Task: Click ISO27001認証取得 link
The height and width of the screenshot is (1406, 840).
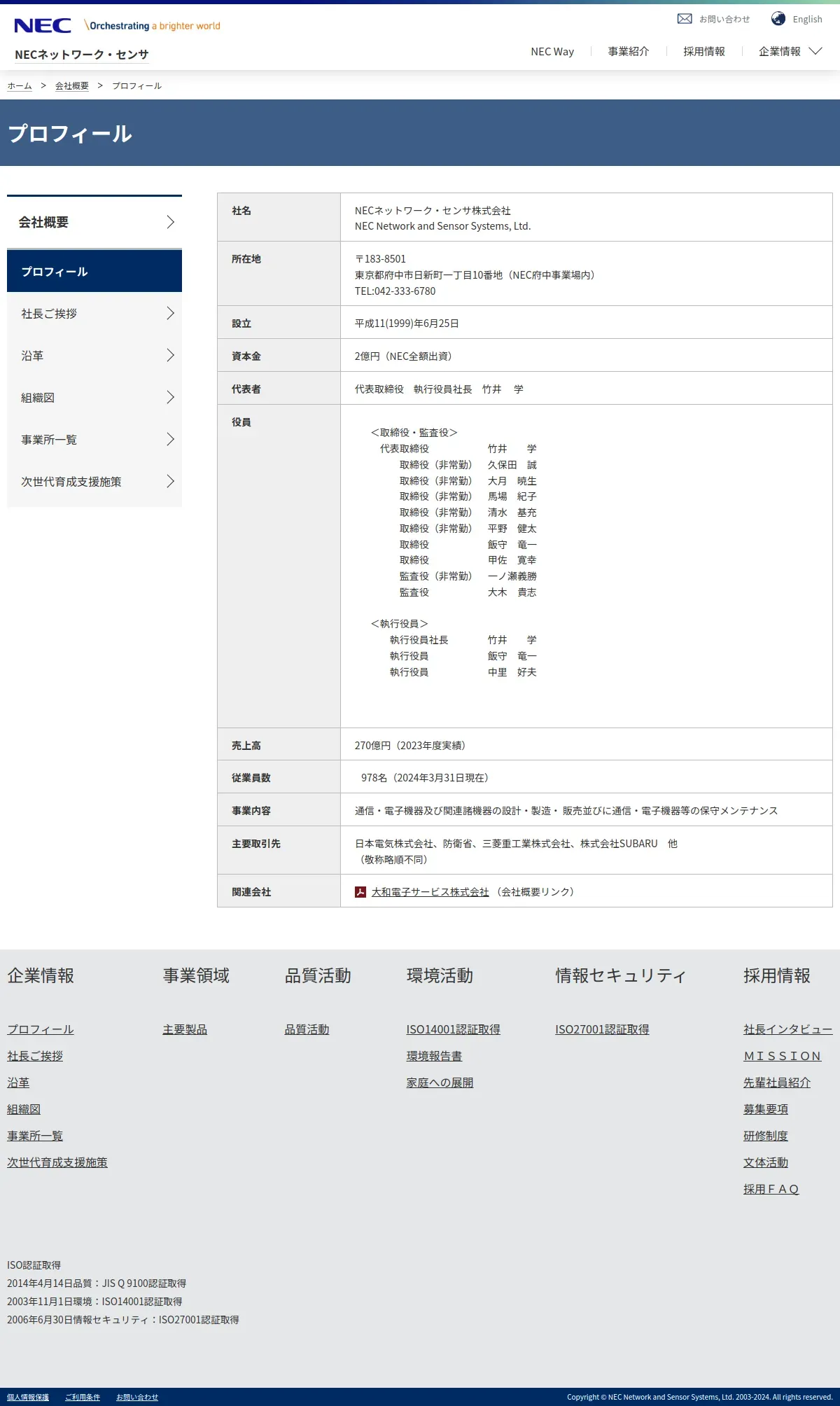Action: [x=602, y=1029]
